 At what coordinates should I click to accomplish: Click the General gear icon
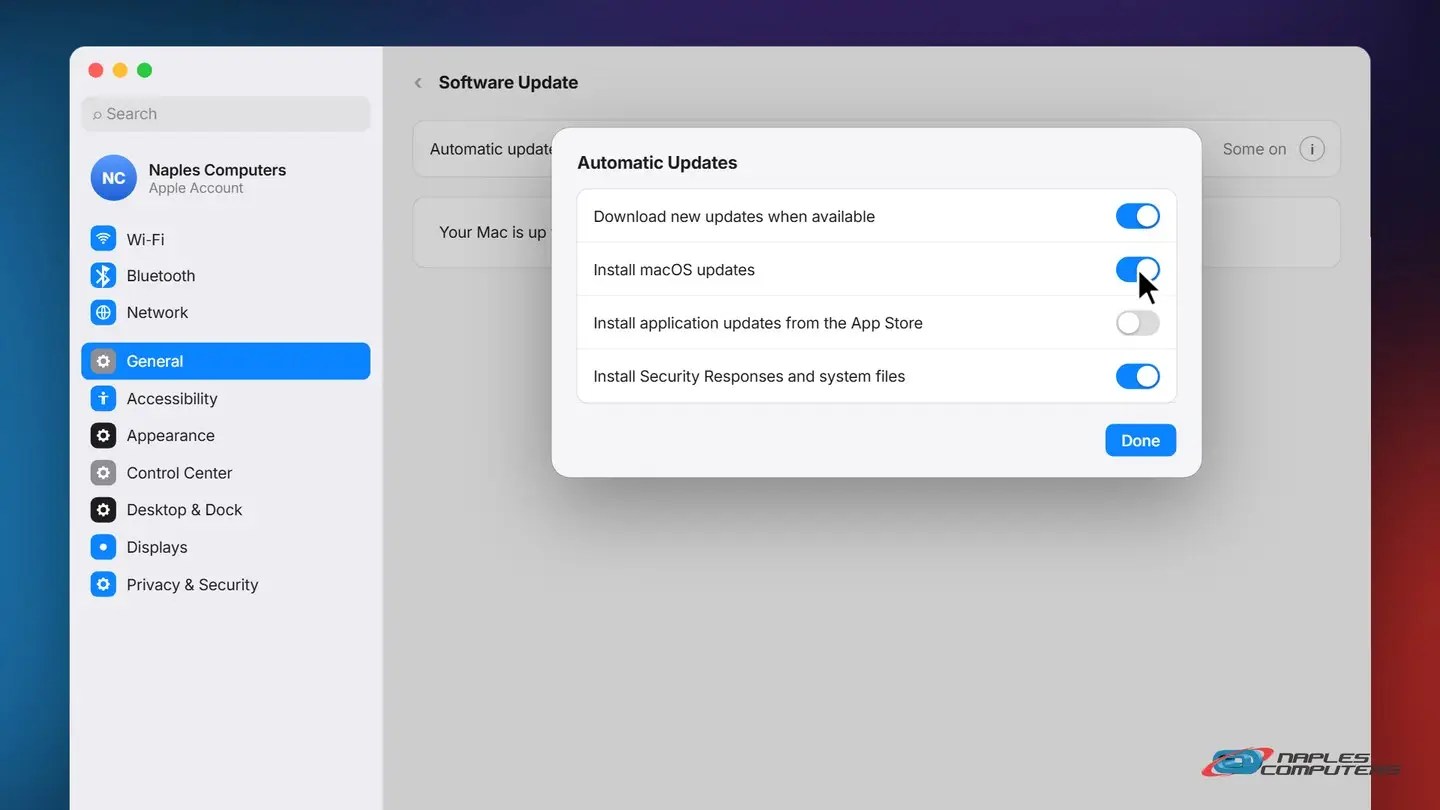click(103, 361)
